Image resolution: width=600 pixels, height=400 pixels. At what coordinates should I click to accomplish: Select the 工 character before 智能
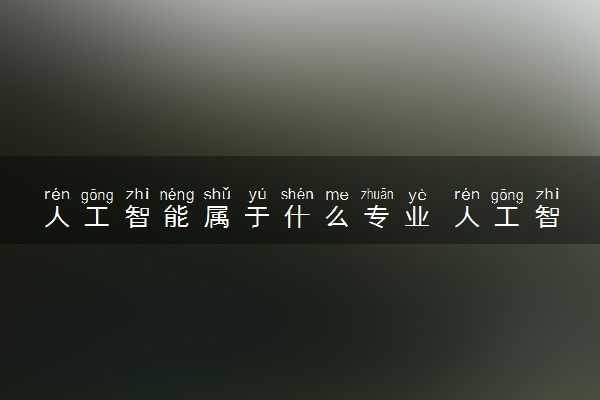point(97,216)
